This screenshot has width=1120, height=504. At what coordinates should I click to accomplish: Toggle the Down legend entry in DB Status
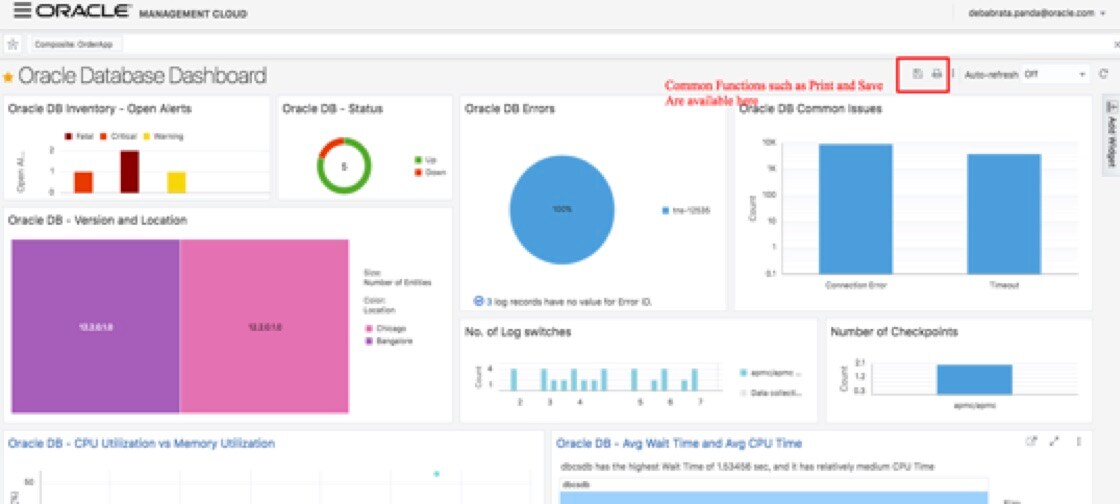click(x=430, y=172)
